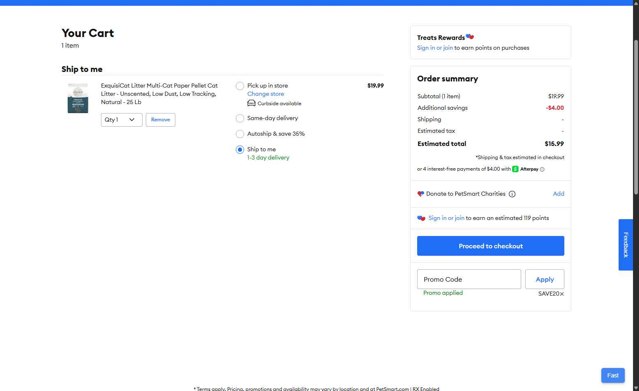
Task: Open the ExquisiCat litter product thumbnail
Action: pos(78,98)
